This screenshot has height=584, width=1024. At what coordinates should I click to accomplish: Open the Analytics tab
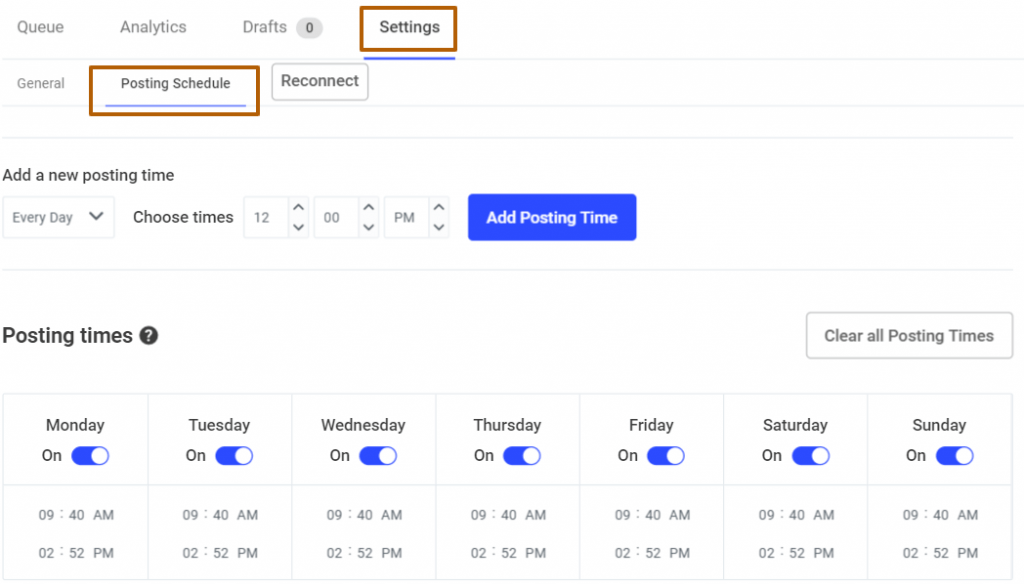click(153, 27)
